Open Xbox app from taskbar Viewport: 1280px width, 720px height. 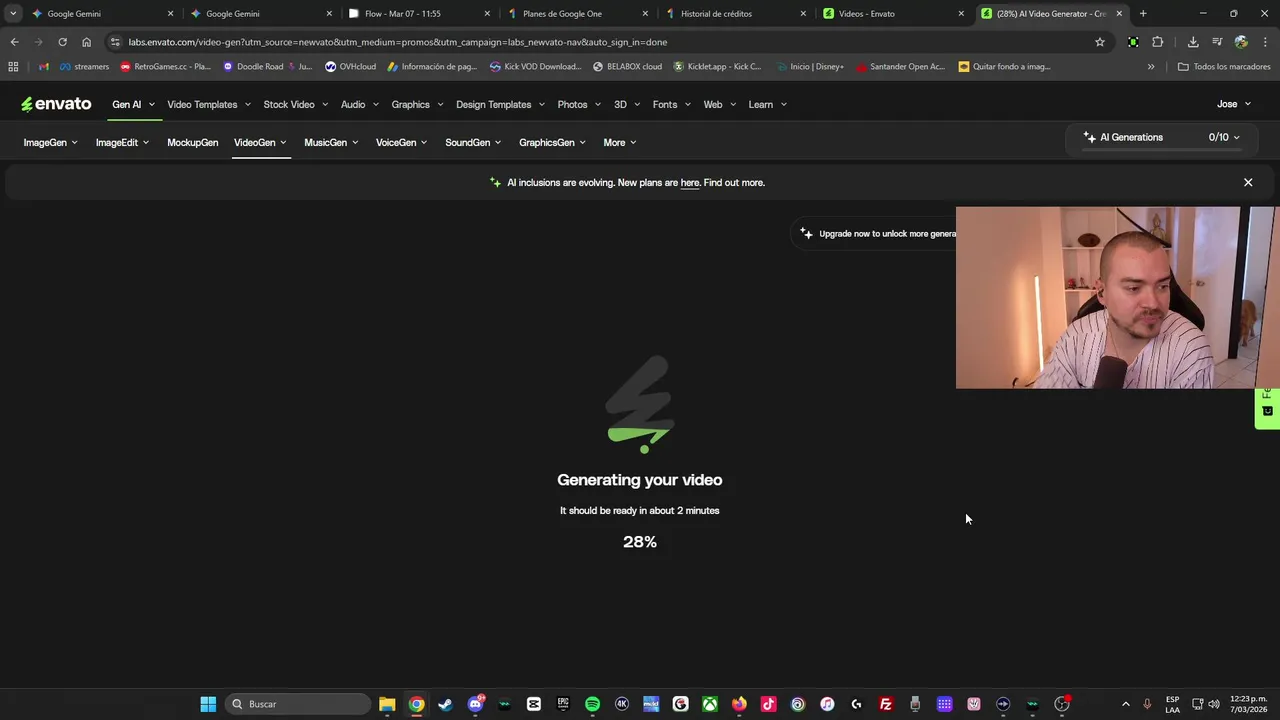tap(709, 704)
